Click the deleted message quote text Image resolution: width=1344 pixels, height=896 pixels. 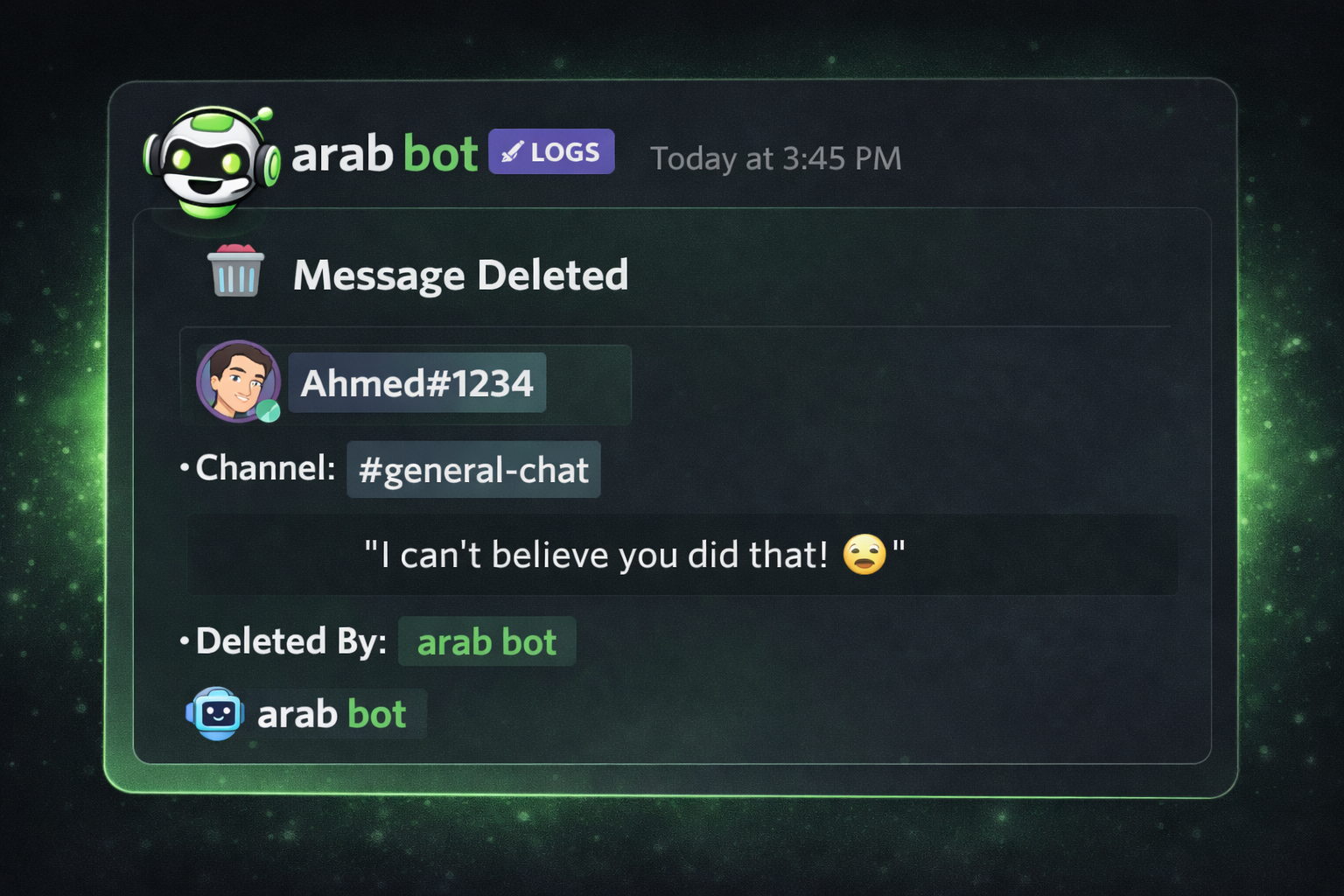tap(596, 555)
